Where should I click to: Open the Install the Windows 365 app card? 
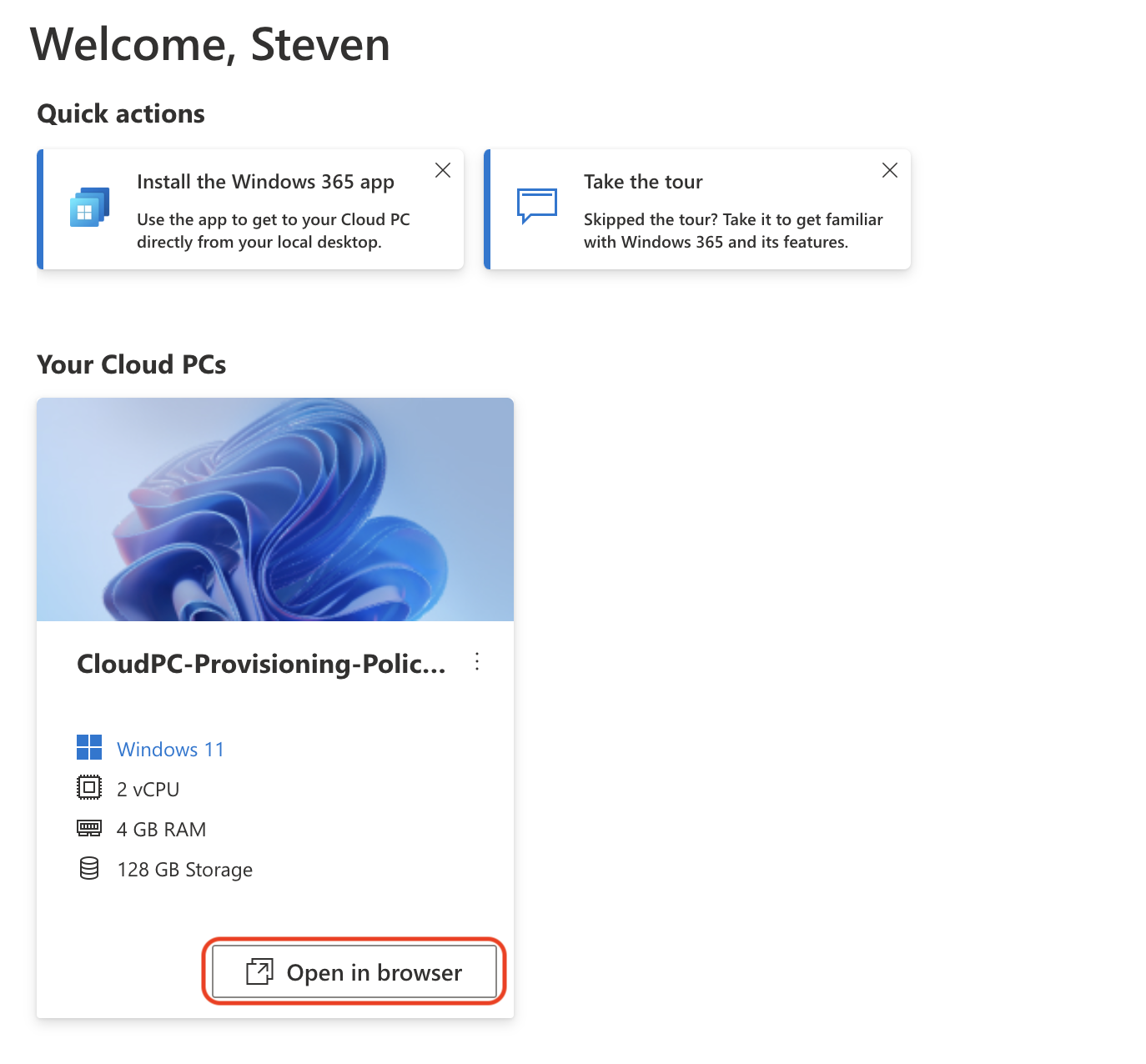(250, 209)
